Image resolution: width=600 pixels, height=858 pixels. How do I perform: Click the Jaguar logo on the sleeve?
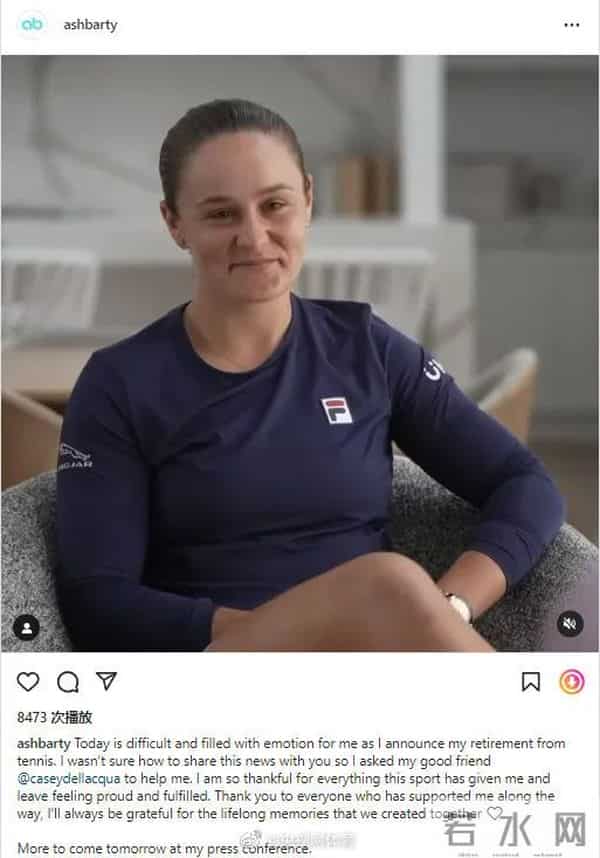click(76, 456)
